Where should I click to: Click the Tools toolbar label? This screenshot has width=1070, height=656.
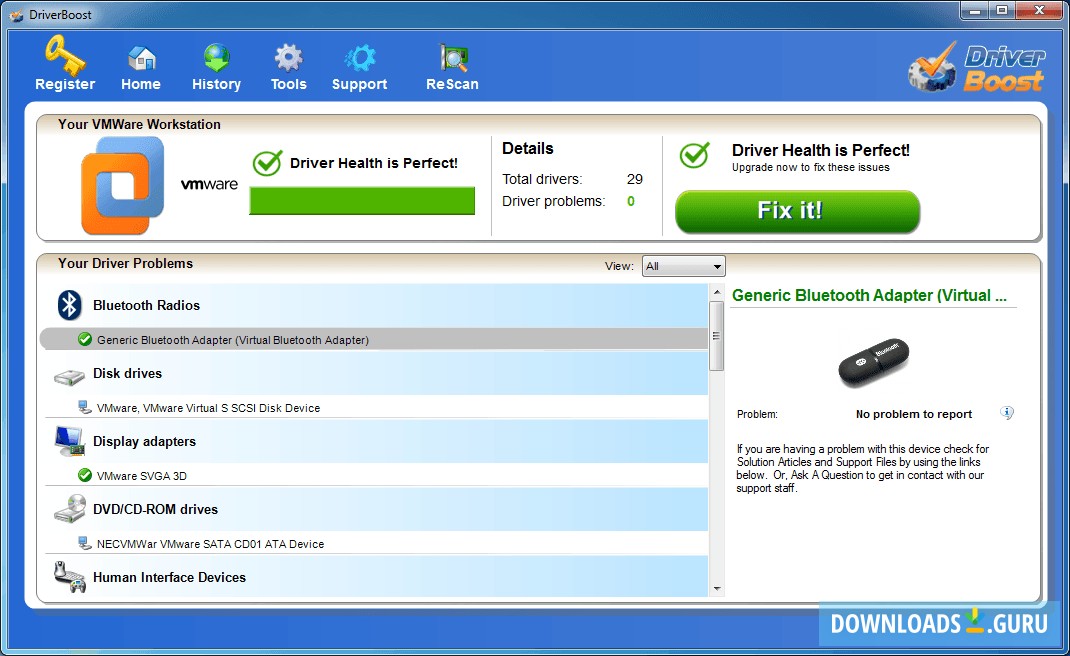click(x=289, y=84)
